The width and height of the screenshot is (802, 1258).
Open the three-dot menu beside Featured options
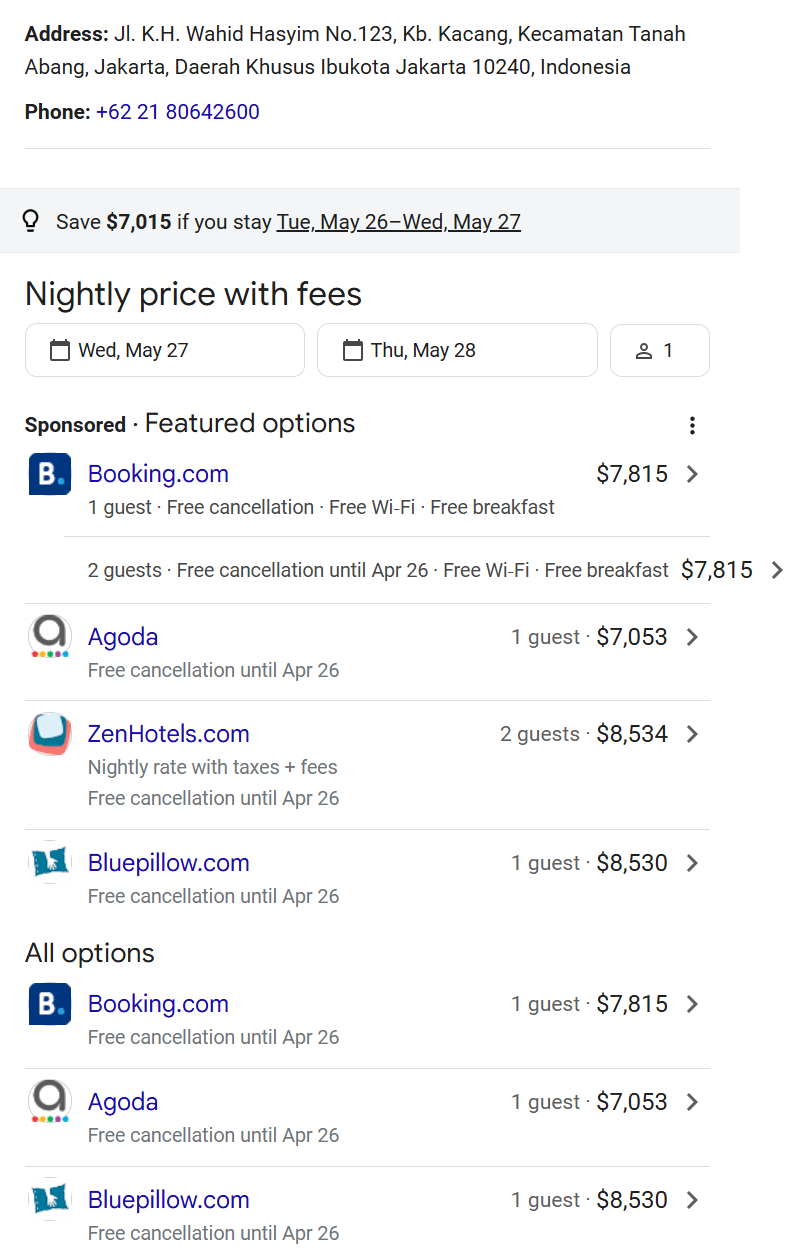[692, 425]
